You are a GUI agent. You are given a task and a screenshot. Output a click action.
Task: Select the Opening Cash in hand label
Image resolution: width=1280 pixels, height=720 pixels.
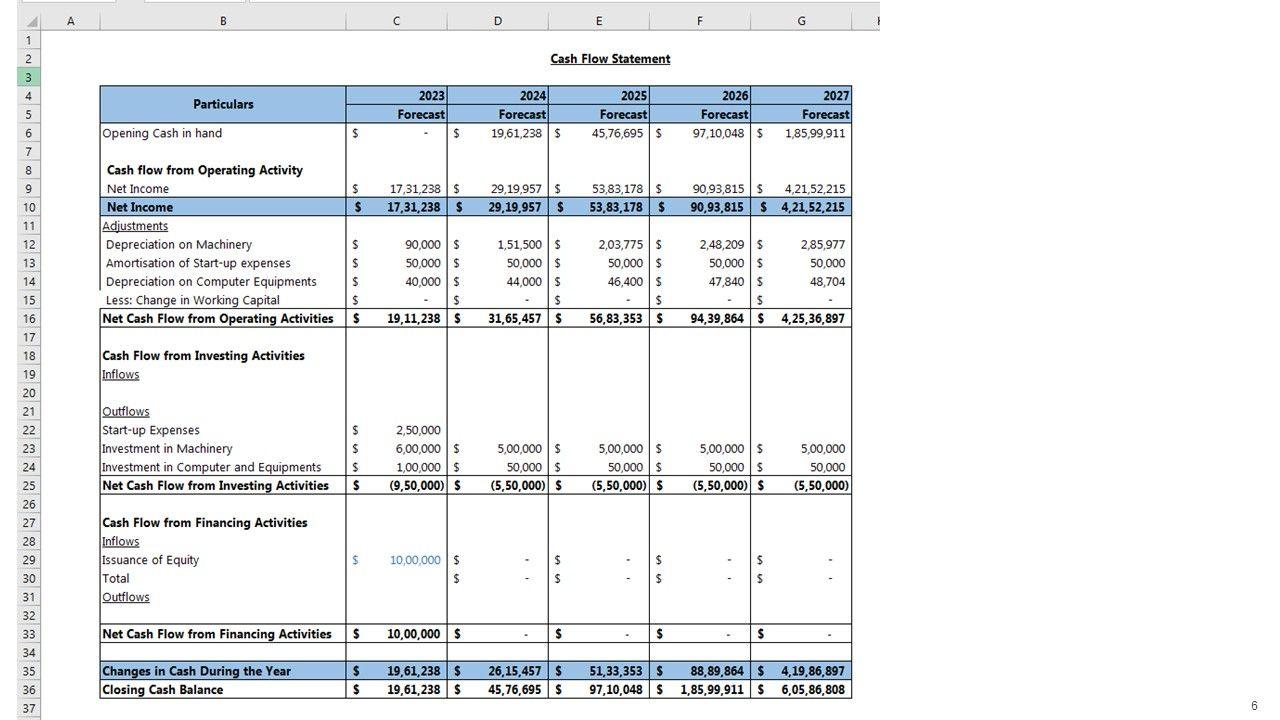162,133
